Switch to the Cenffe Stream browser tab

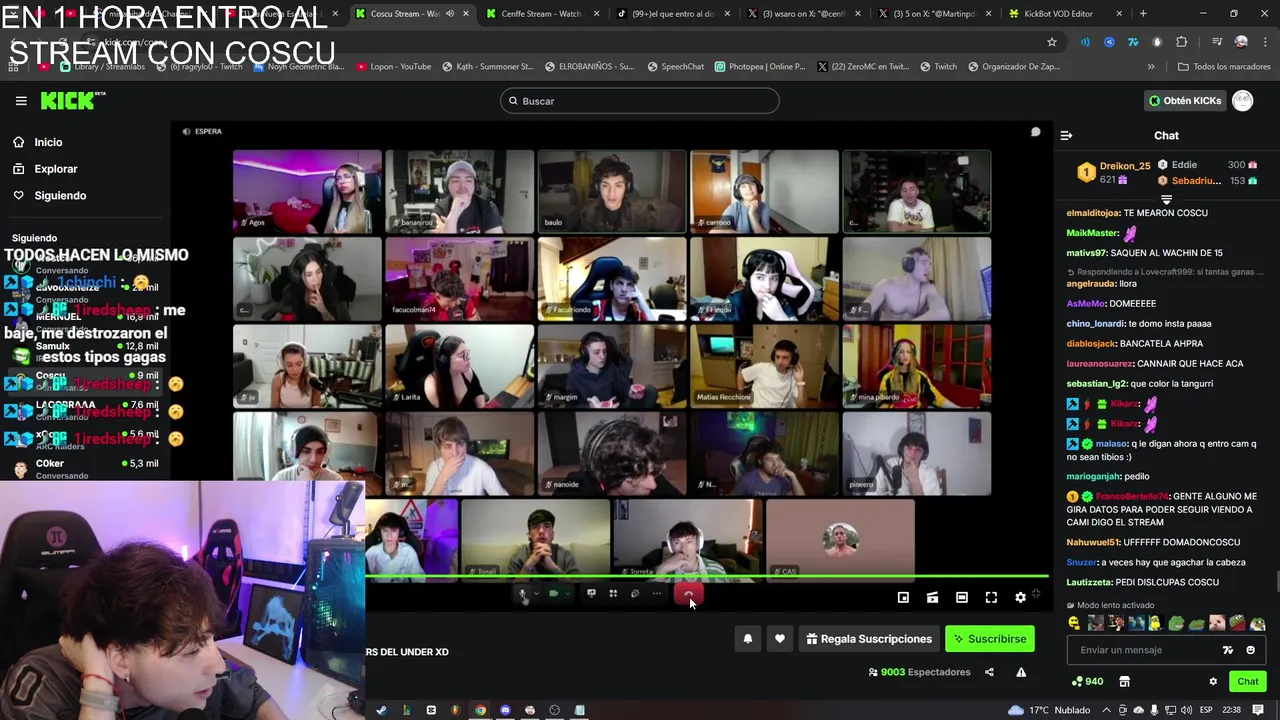541,14
